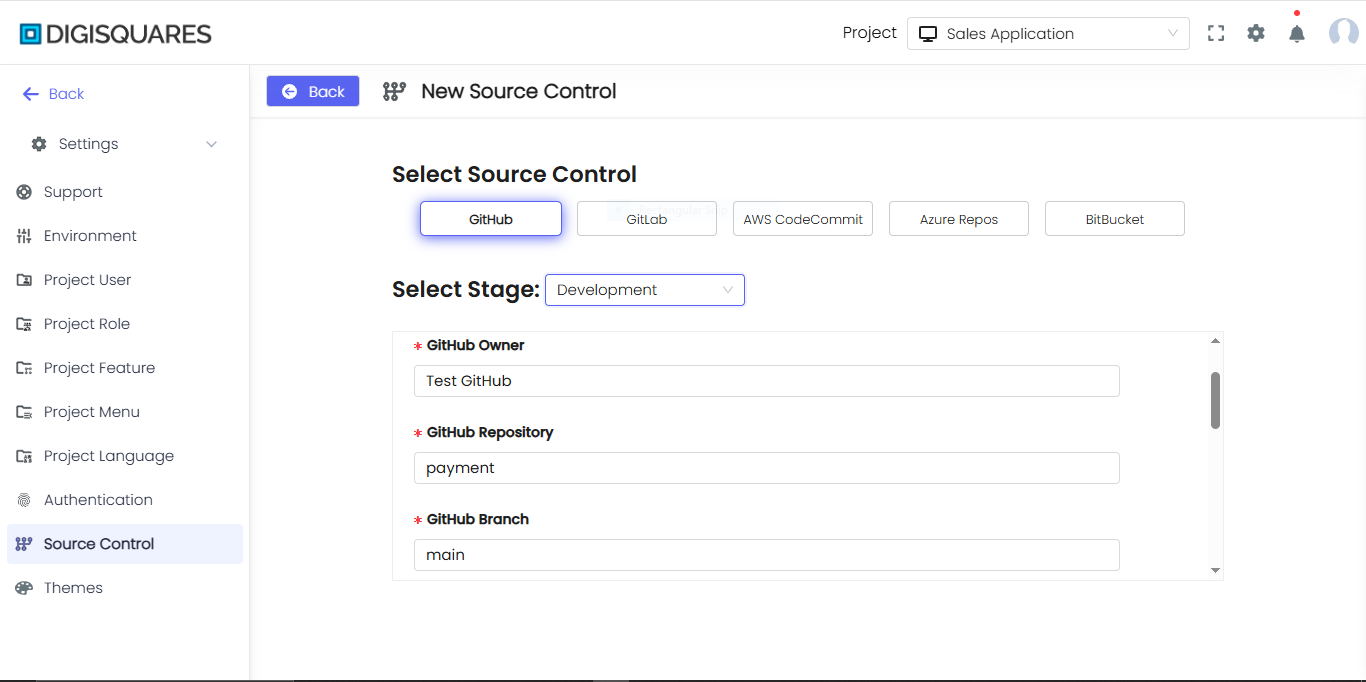
Task: Select GitHub source control
Action: [x=491, y=219]
